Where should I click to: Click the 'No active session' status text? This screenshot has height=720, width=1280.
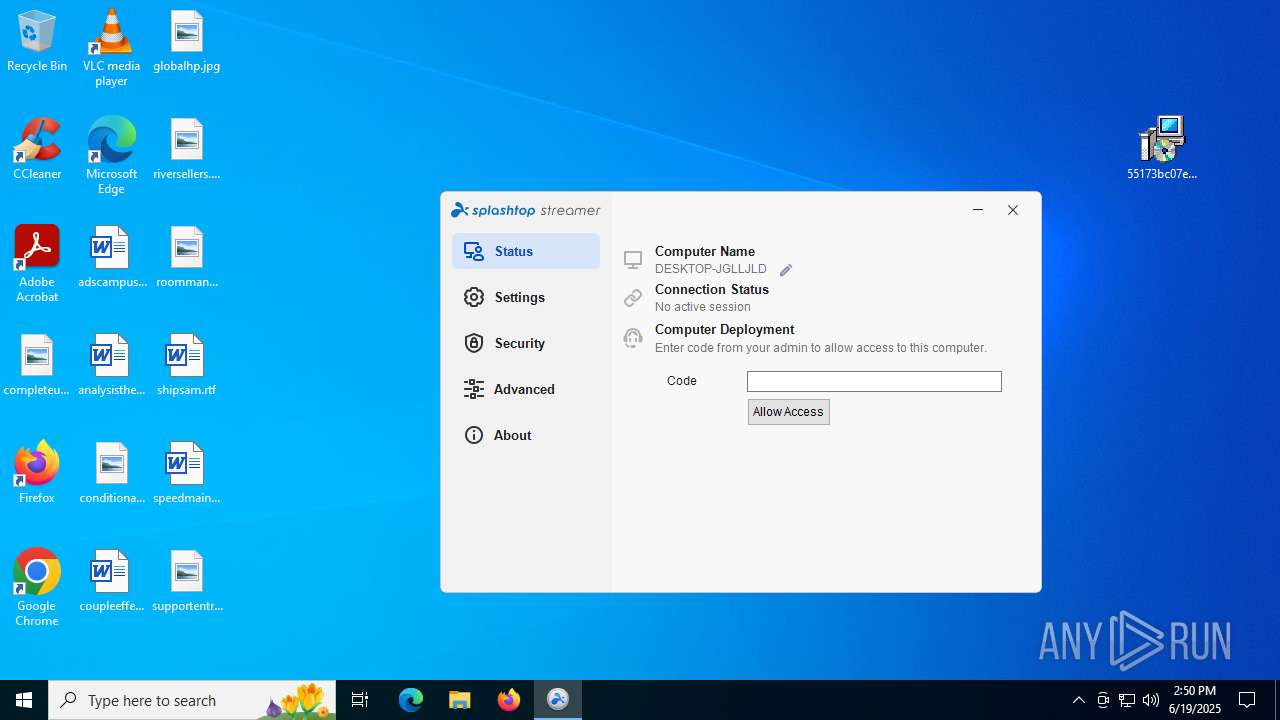tap(703, 307)
